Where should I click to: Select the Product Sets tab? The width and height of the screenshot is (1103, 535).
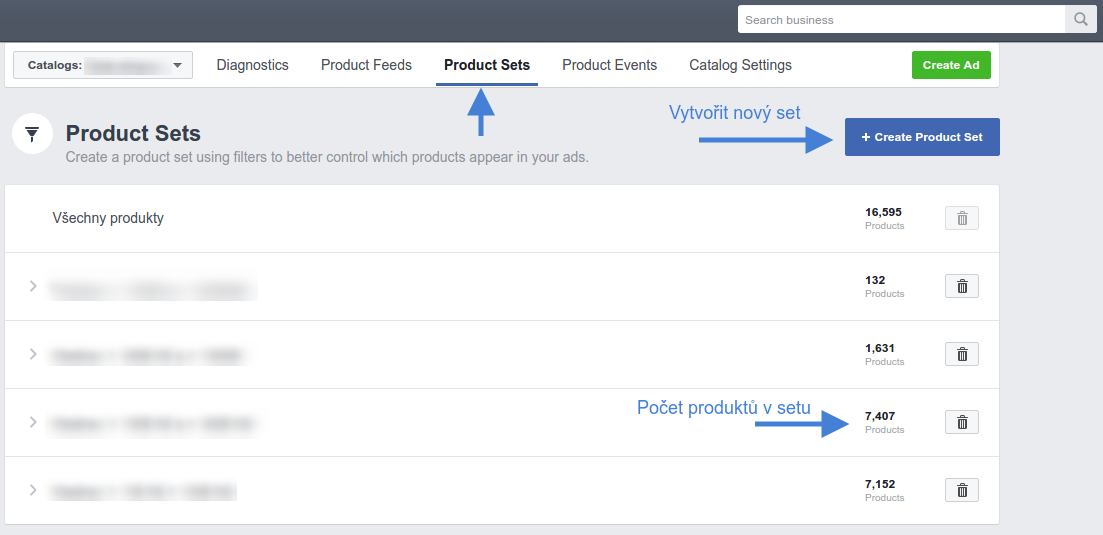click(x=487, y=65)
